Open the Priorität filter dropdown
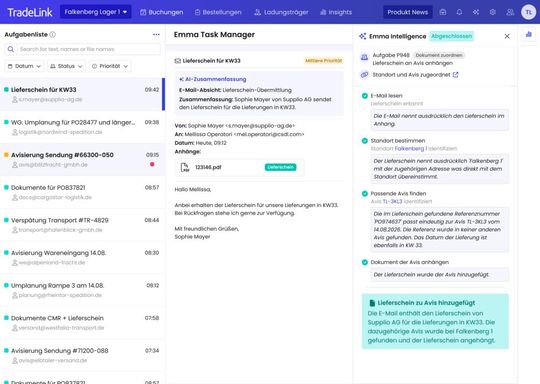540x384 pixels. tap(110, 66)
